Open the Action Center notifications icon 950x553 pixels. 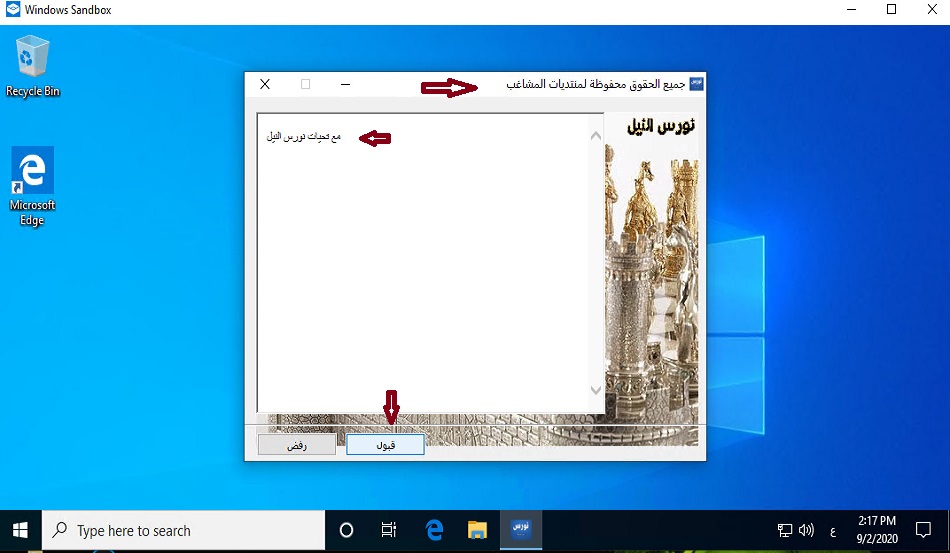(x=923, y=530)
